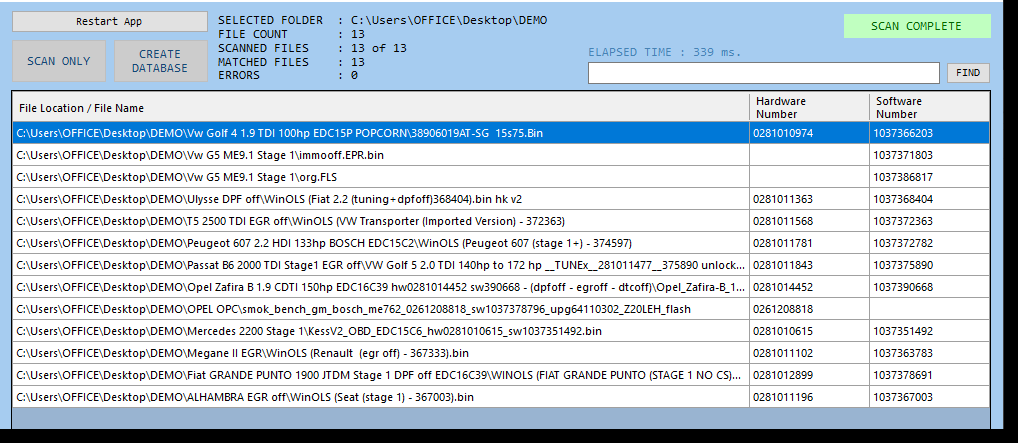Click the search text input field

click(763, 73)
